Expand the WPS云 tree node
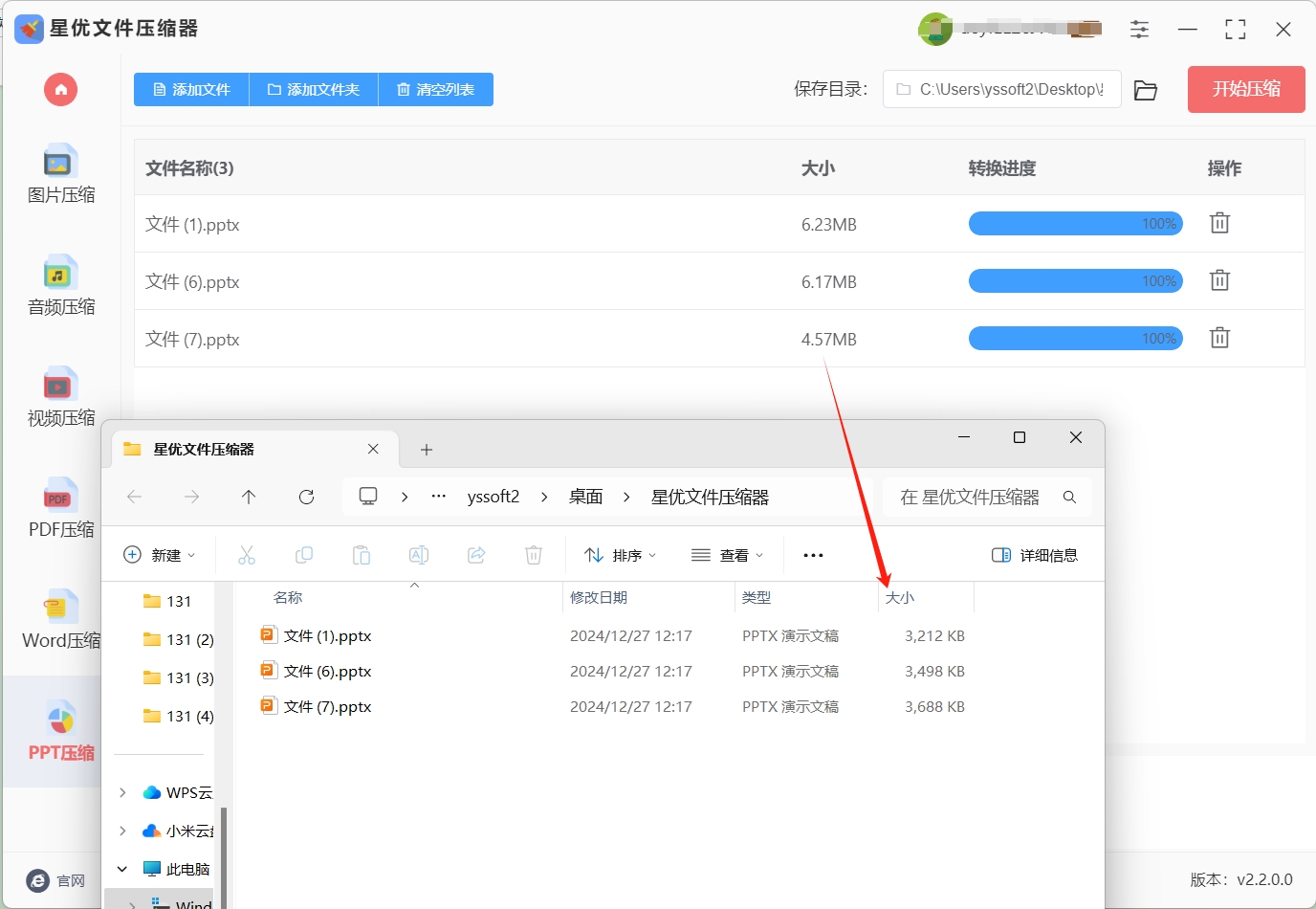This screenshot has height=909, width=1316. [122, 792]
